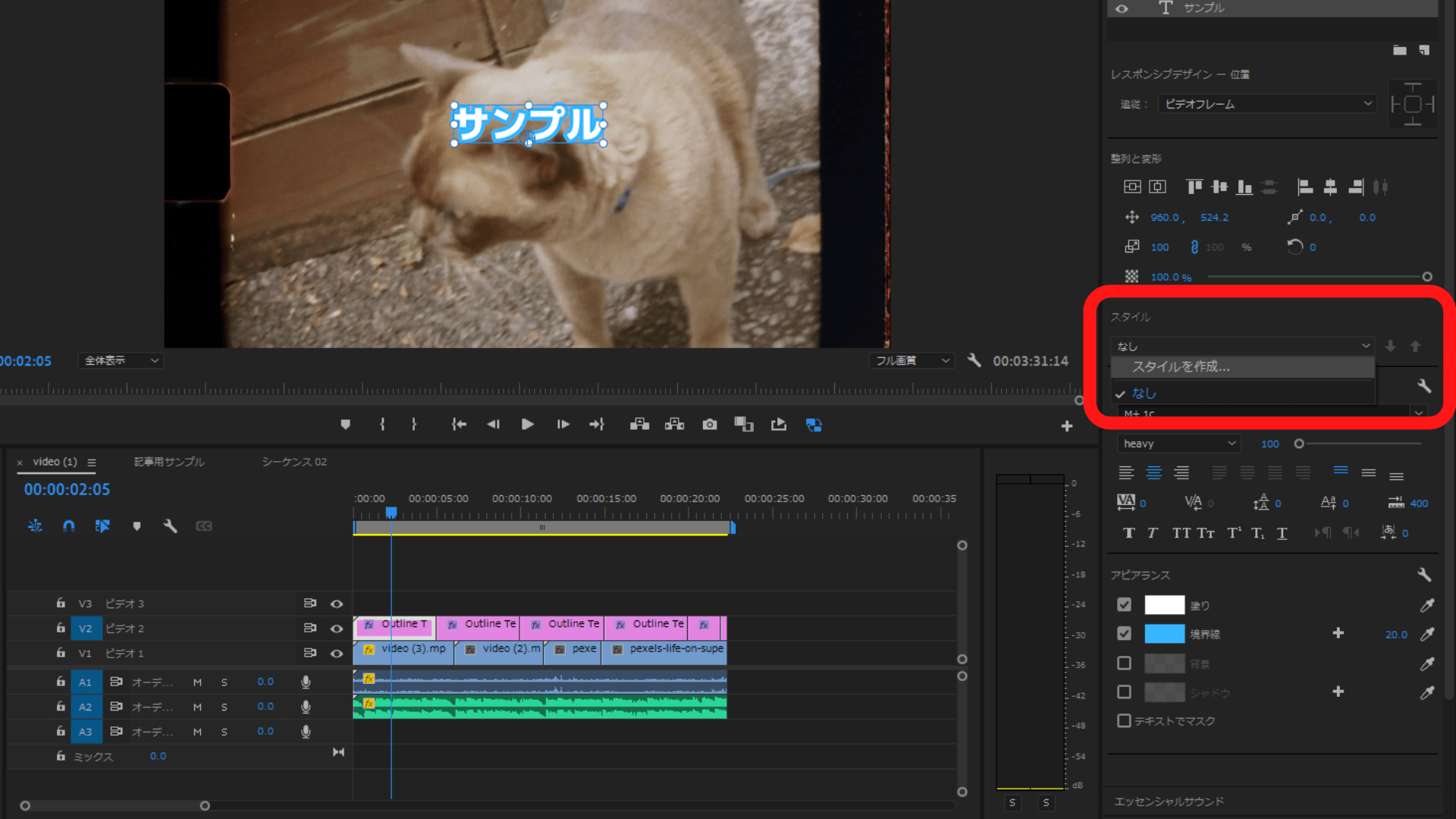Open the program monitor wrench settings
Screen dimensions: 1456x819
point(974,361)
